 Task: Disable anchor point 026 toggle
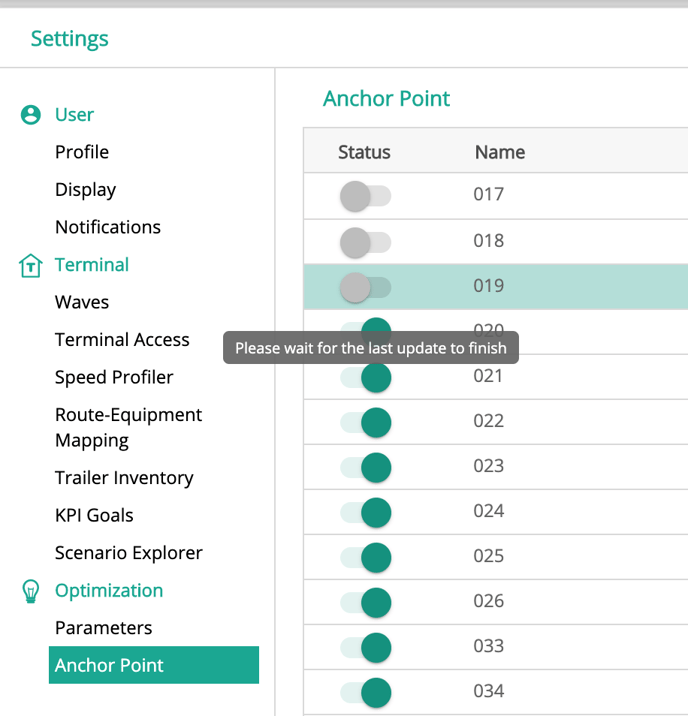pyautogui.click(x=366, y=602)
